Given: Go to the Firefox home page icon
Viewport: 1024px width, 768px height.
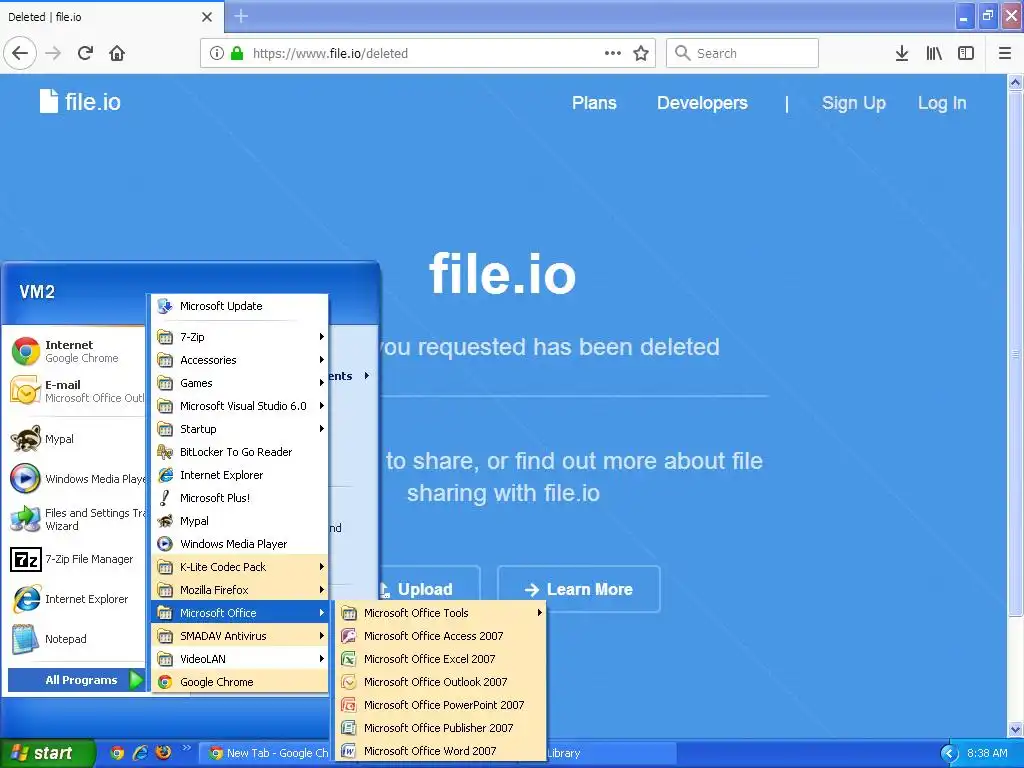Looking at the screenshot, I should pyautogui.click(x=117, y=53).
